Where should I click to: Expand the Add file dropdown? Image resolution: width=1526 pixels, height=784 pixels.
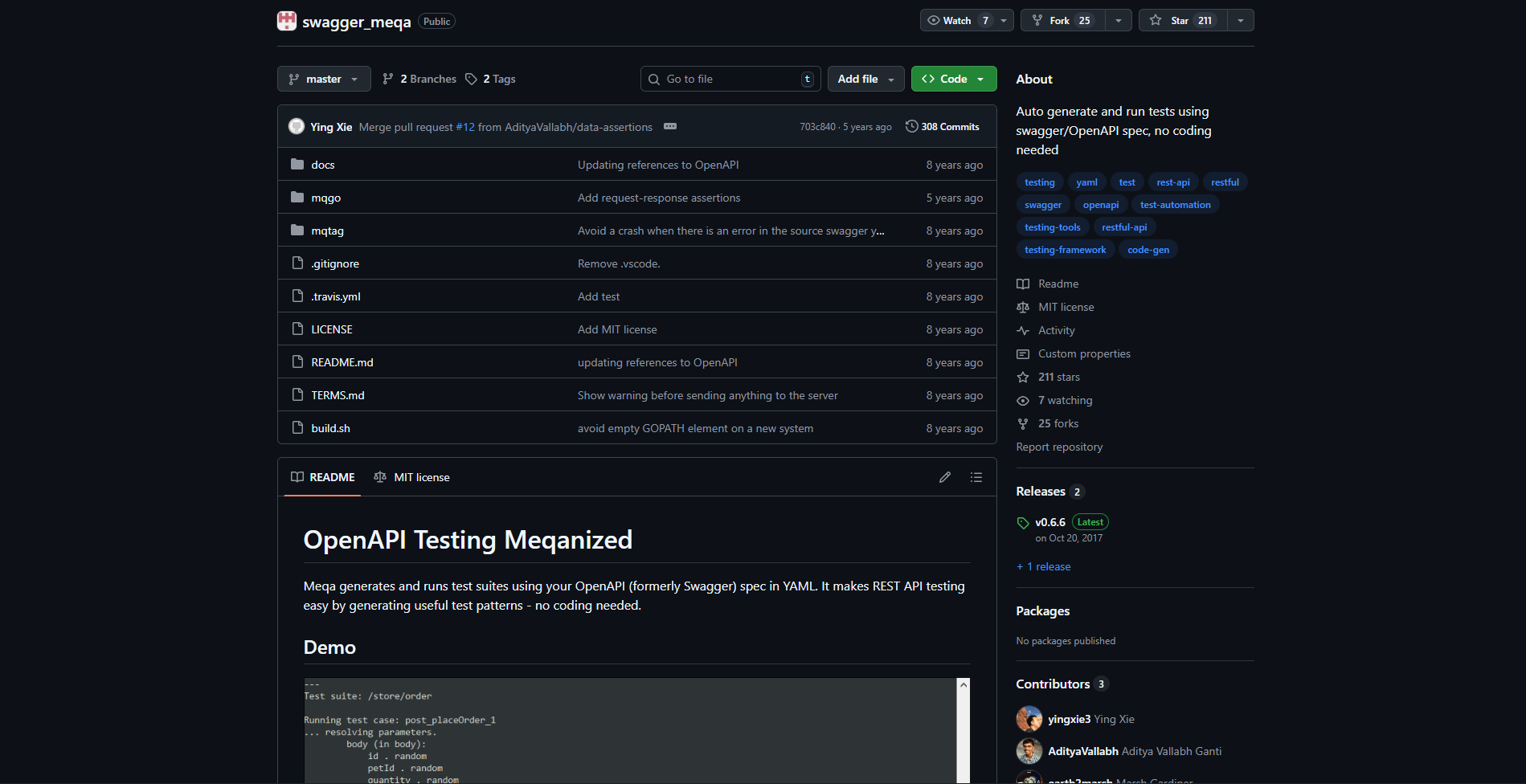tap(865, 79)
